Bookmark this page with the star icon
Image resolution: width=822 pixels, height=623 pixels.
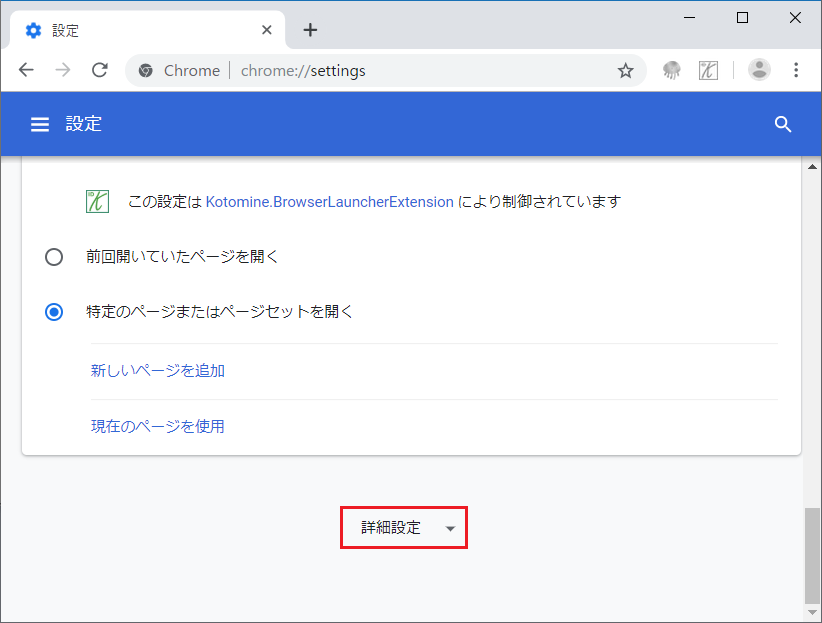coord(625,70)
